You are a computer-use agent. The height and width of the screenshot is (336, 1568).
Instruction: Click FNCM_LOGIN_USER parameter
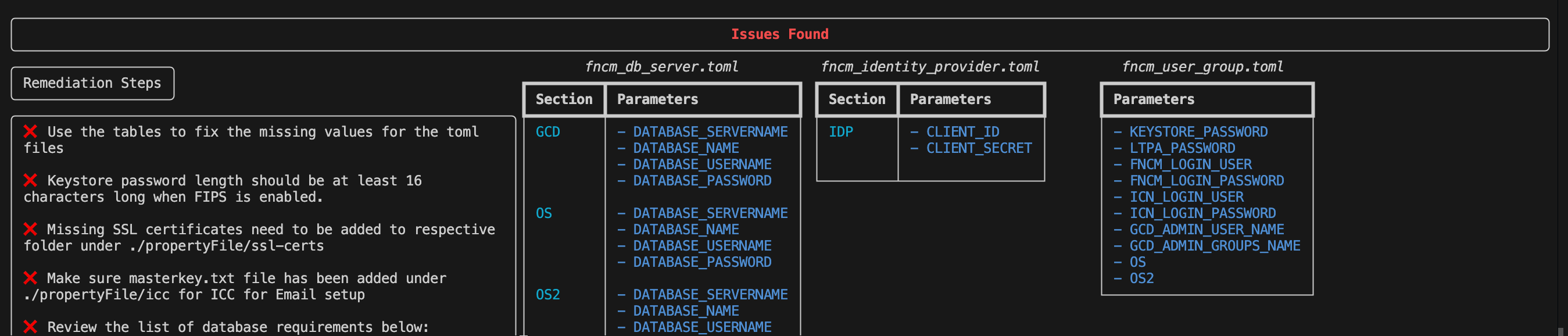click(x=1191, y=165)
